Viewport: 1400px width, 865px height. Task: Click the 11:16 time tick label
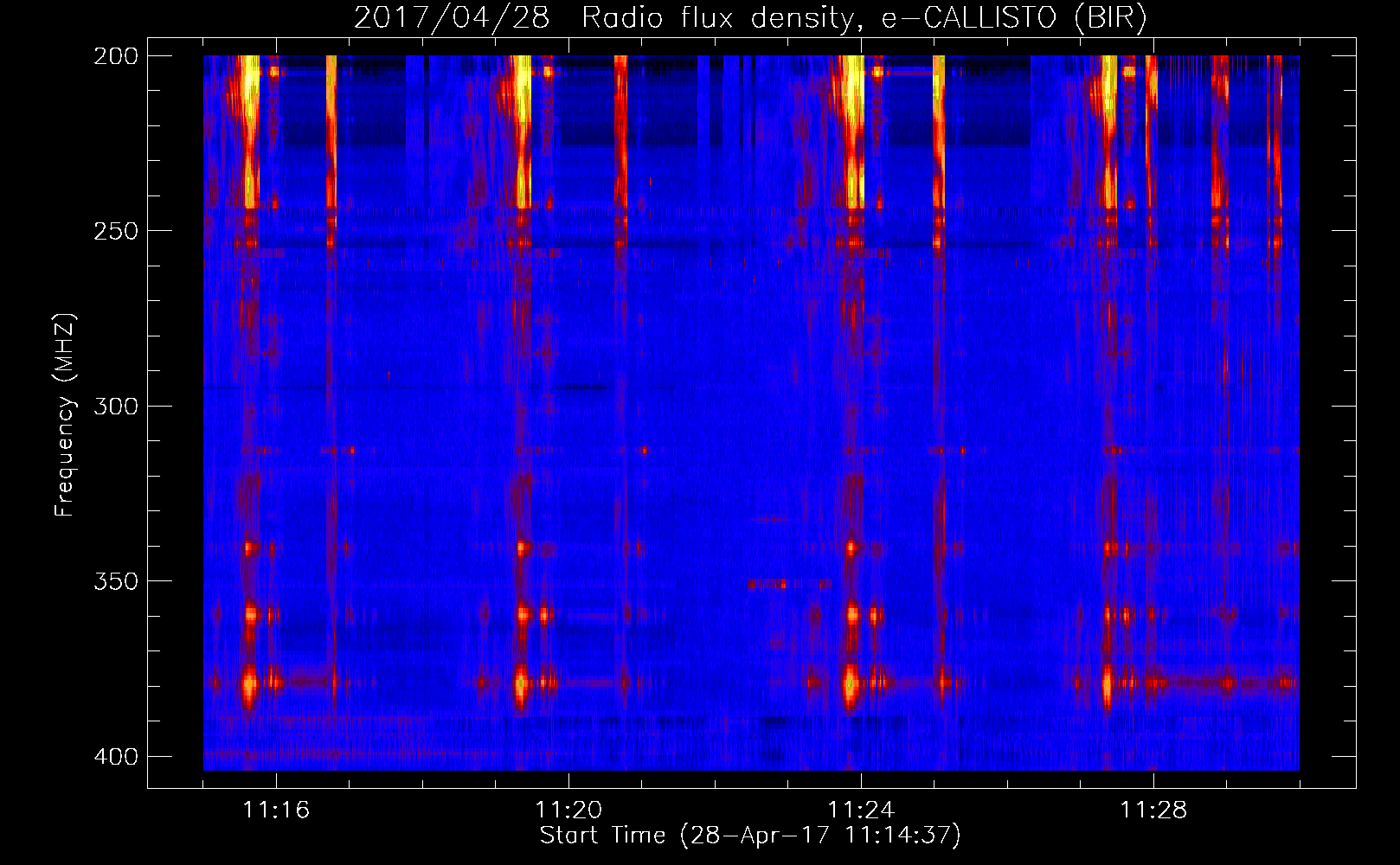pyautogui.click(x=276, y=810)
